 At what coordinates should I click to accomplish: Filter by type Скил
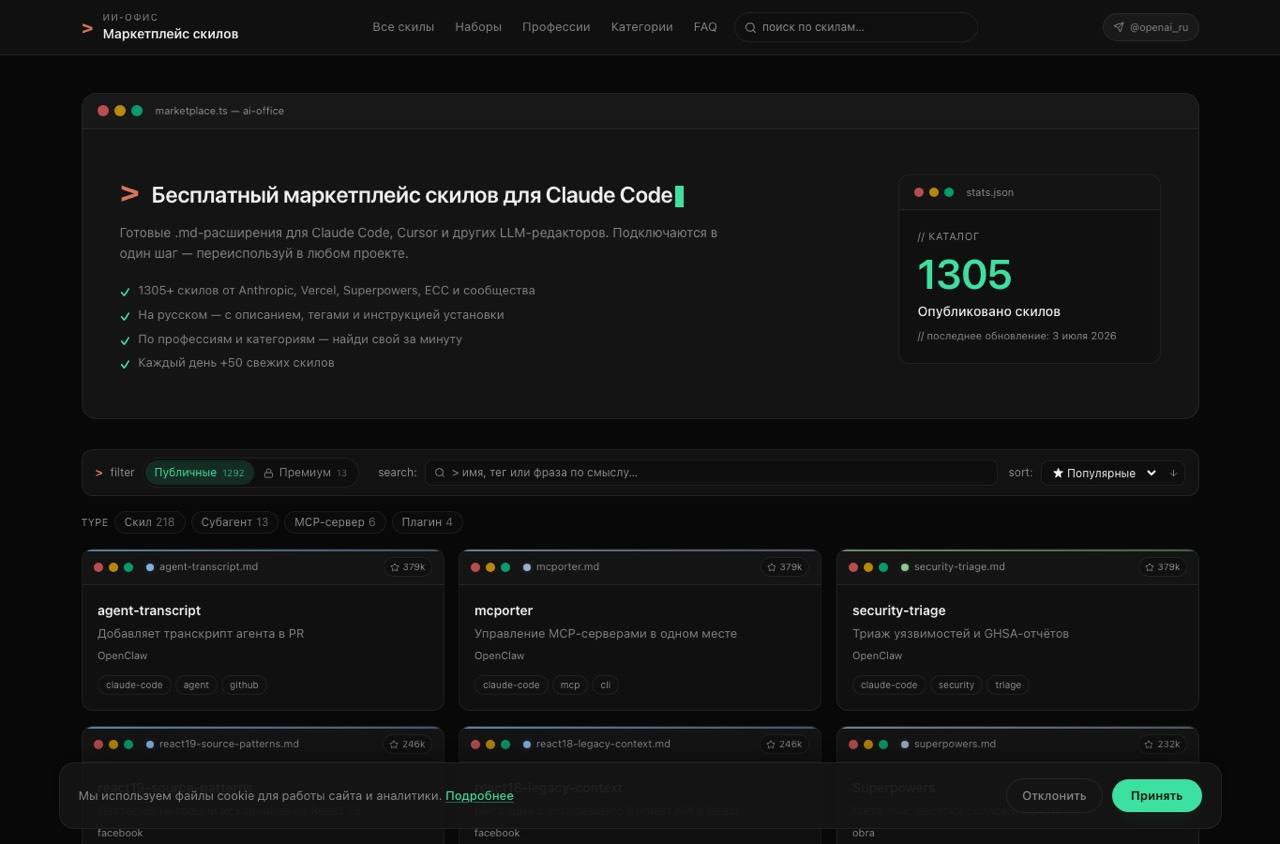click(x=149, y=522)
